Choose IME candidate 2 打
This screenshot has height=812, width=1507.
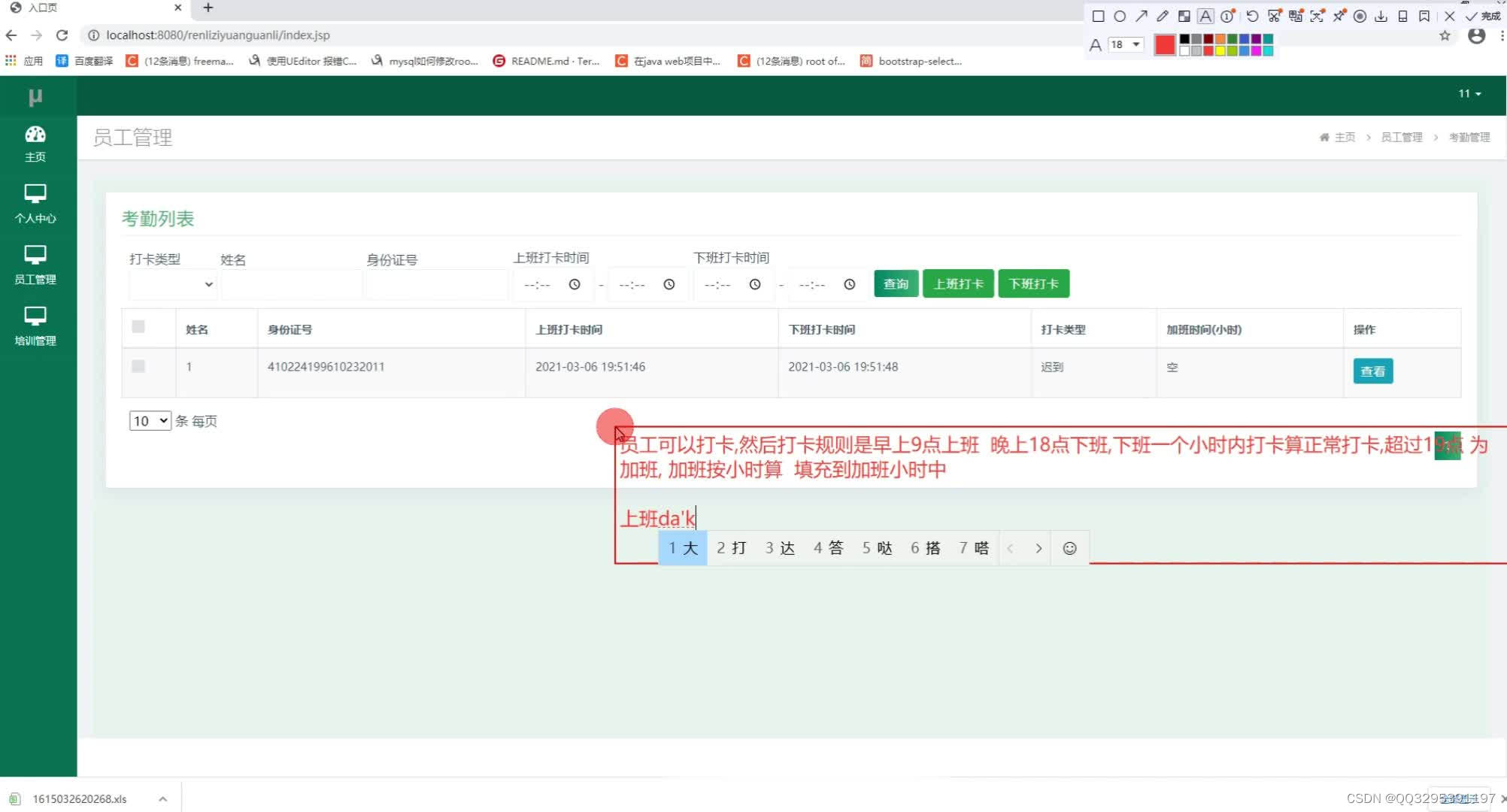pyautogui.click(x=731, y=548)
